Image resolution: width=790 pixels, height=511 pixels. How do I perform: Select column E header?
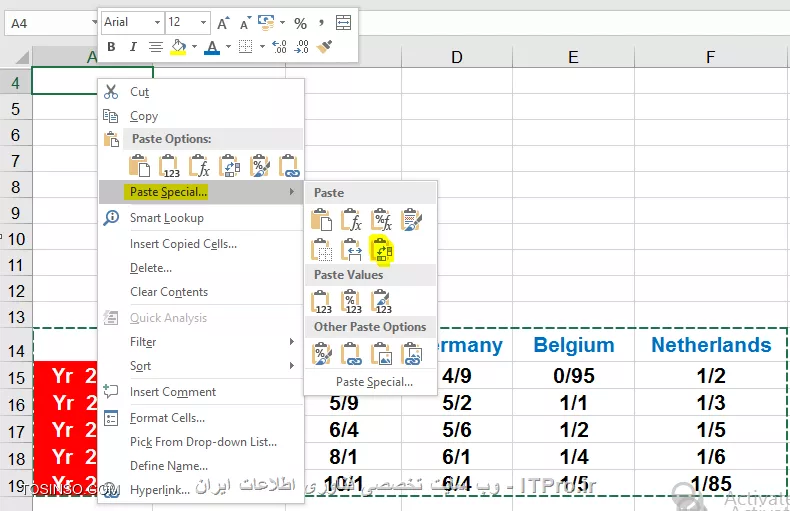[573, 57]
